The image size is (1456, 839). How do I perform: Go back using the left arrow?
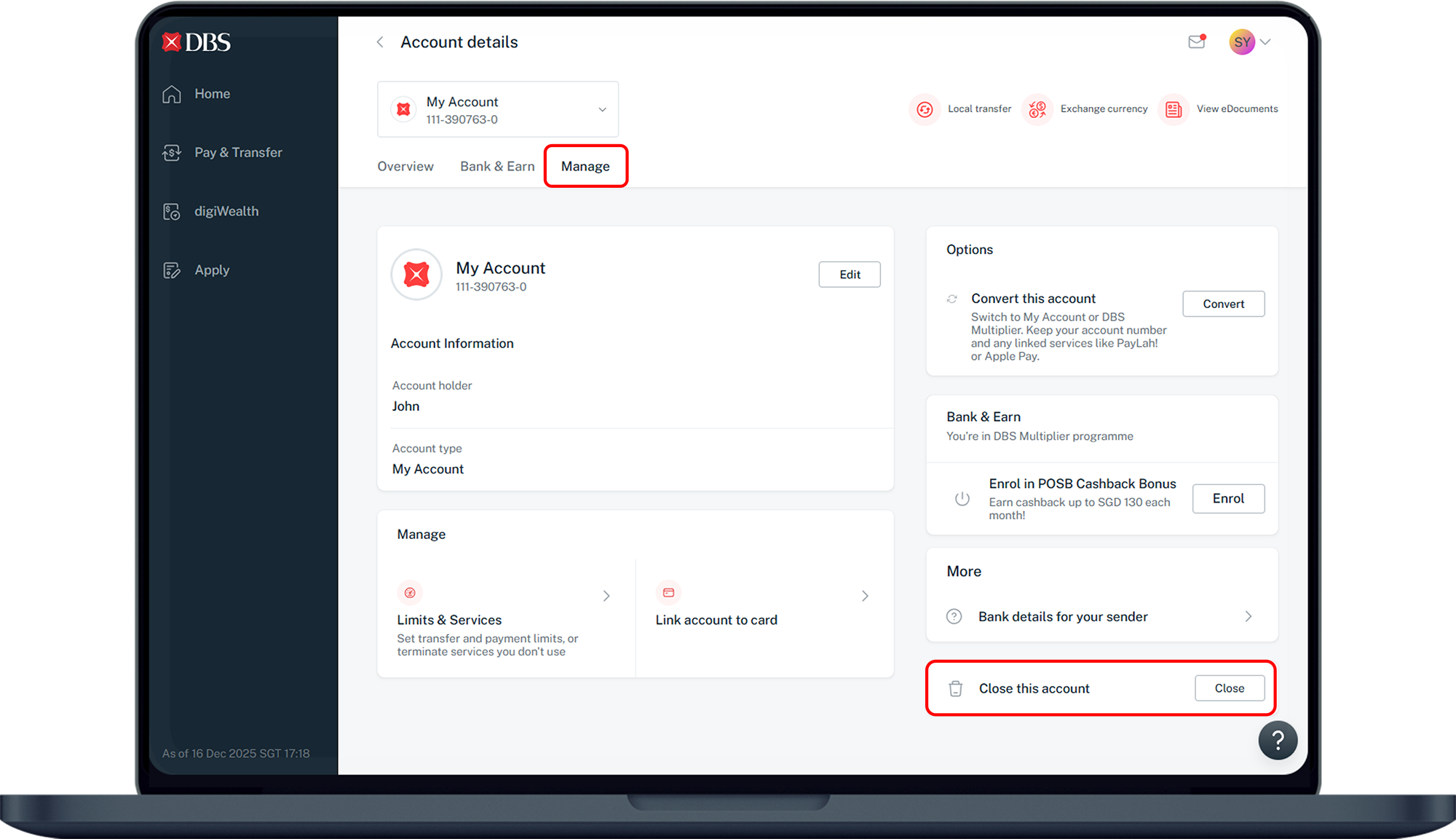pyautogui.click(x=380, y=42)
